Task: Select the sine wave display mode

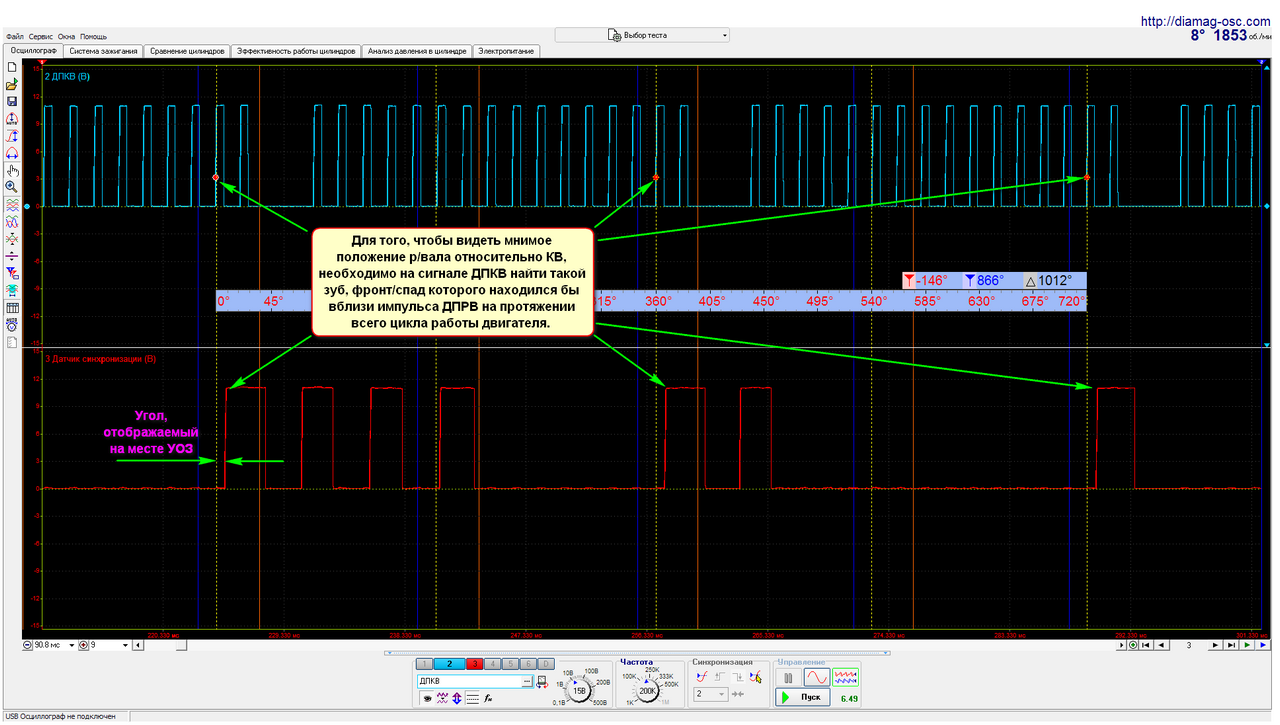Action: point(816,678)
